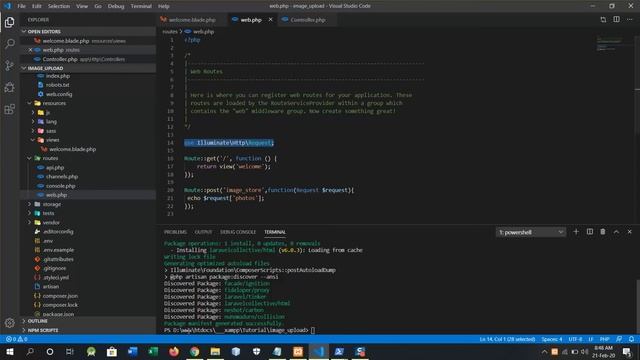Switch to Controller.php tab
This screenshot has width=640, height=360.
[307, 20]
